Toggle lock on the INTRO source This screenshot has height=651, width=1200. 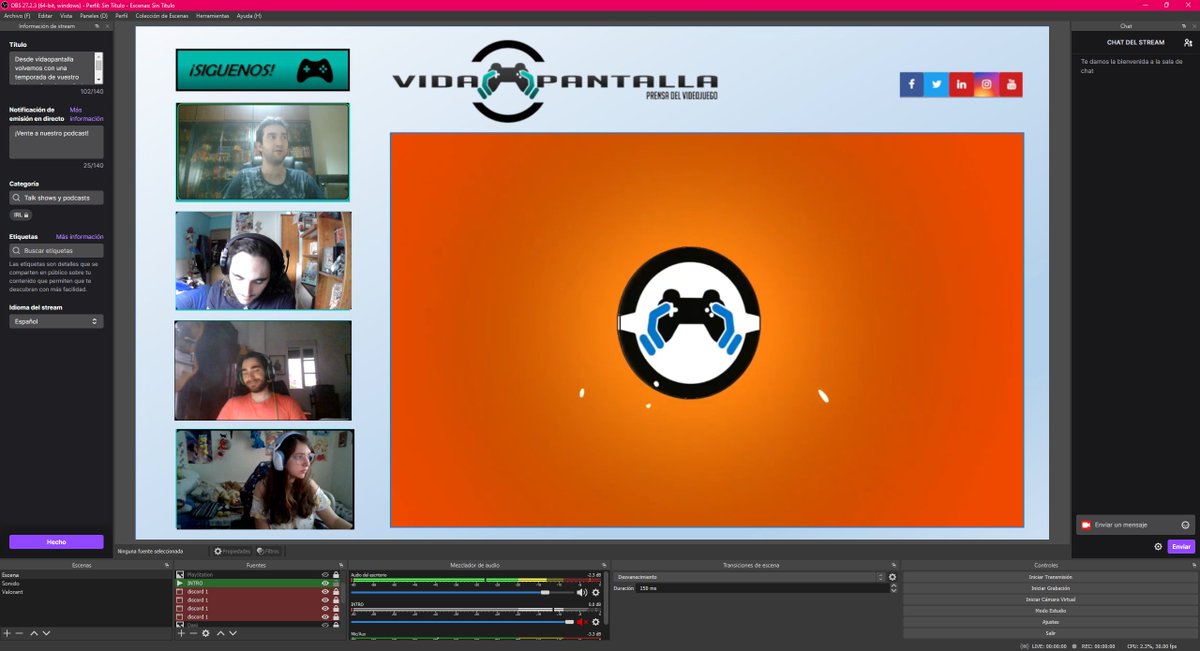click(336, 583)
